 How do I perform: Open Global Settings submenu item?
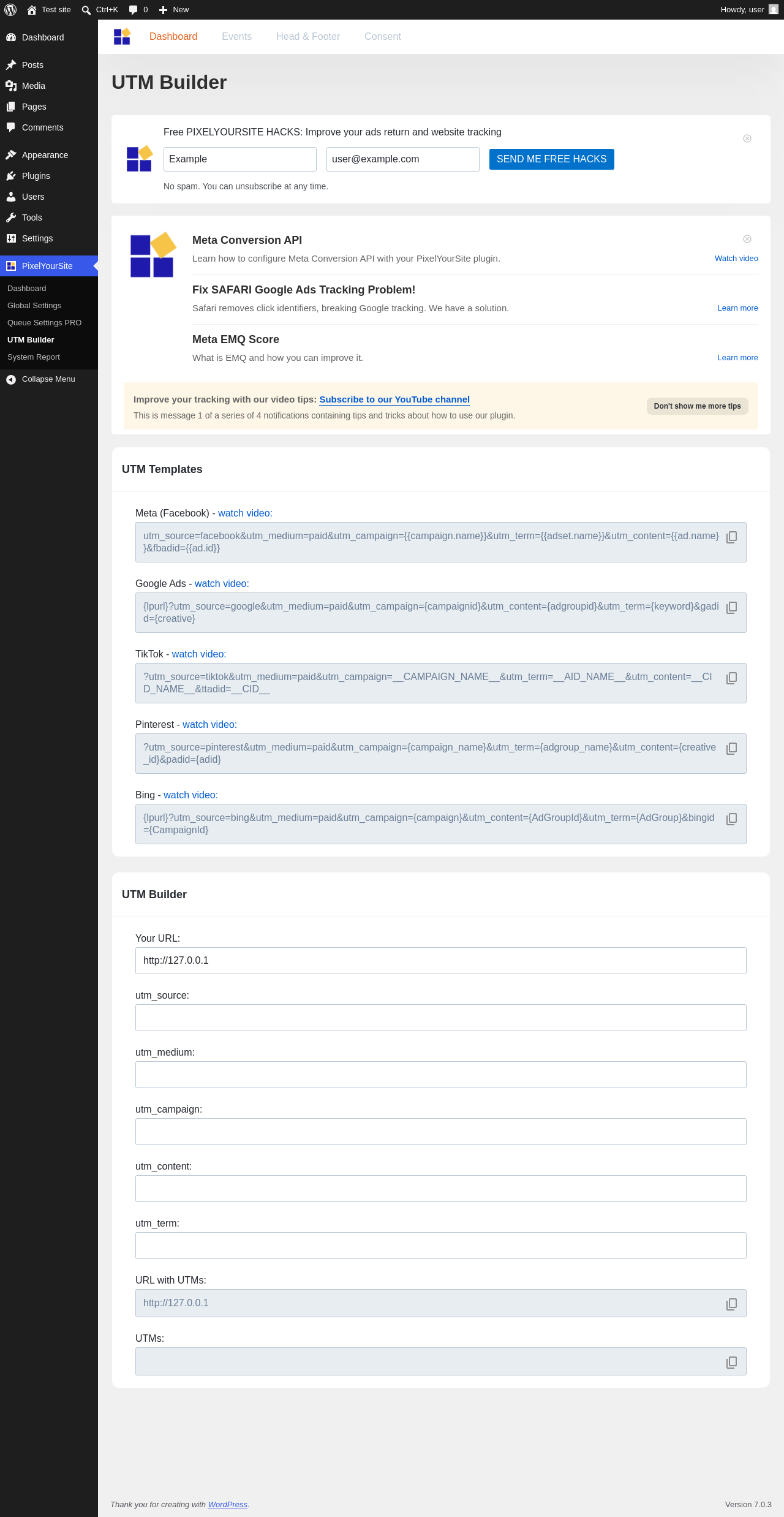[x=49, y=306]
